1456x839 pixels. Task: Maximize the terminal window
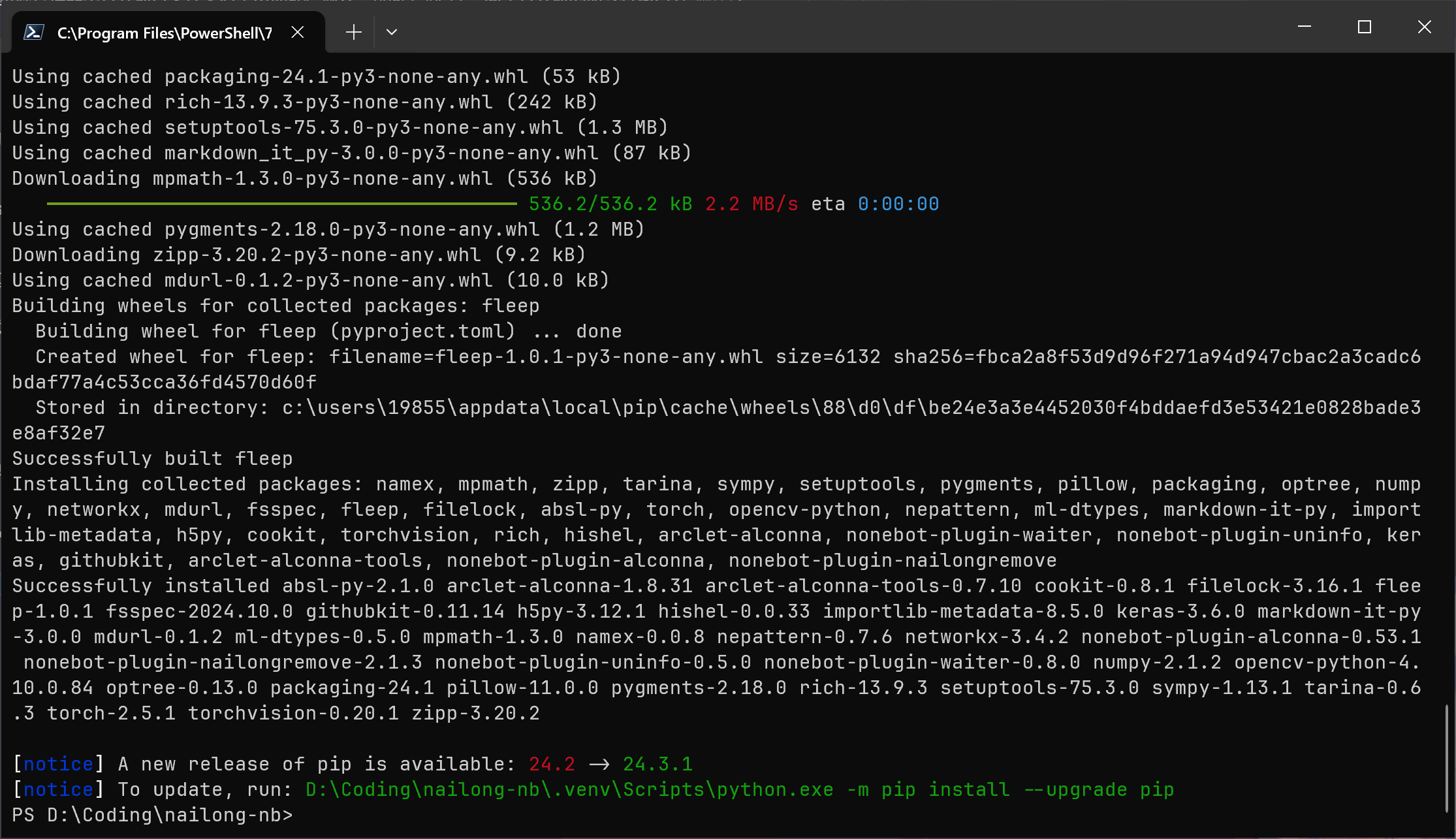pos(1364,27)
